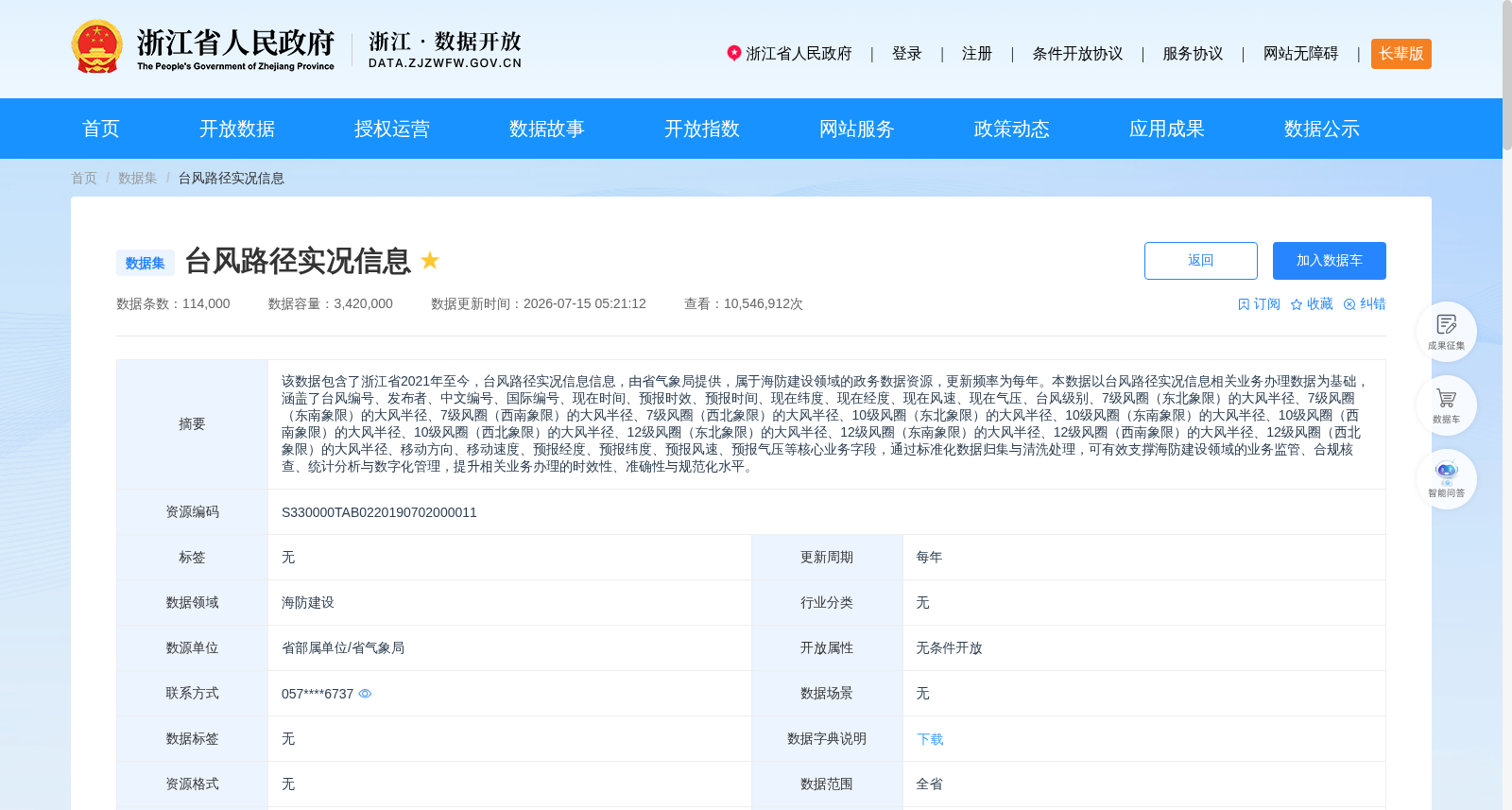Click the blue 数据集 tag badge
Viewport: 1512px width, 810px height.
click(146, 263)
